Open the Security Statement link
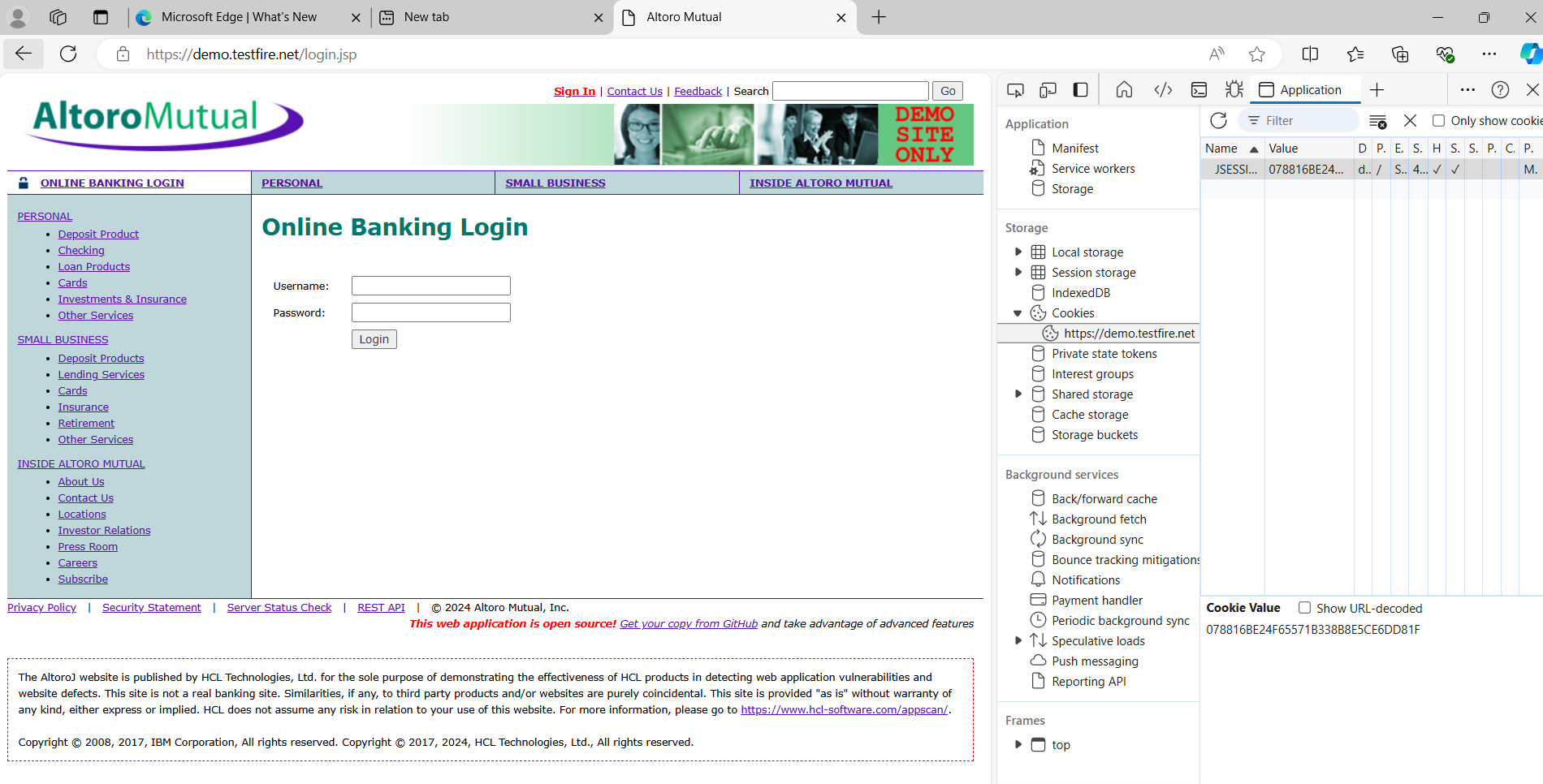The height and width of the screenshot is (784, 1543). coord(151,607)
